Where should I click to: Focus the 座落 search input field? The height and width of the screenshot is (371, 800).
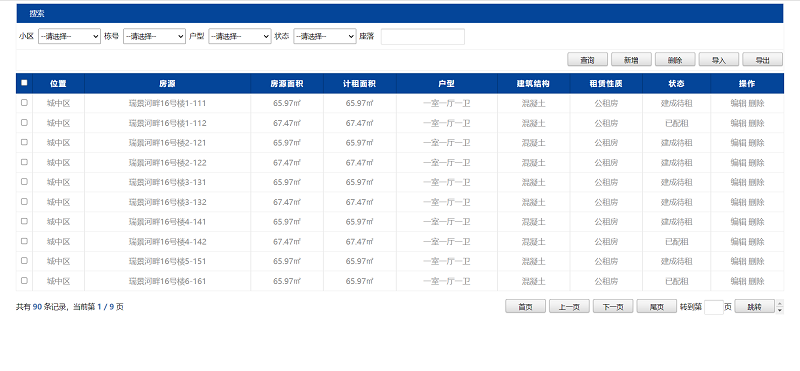coord(423,37)
